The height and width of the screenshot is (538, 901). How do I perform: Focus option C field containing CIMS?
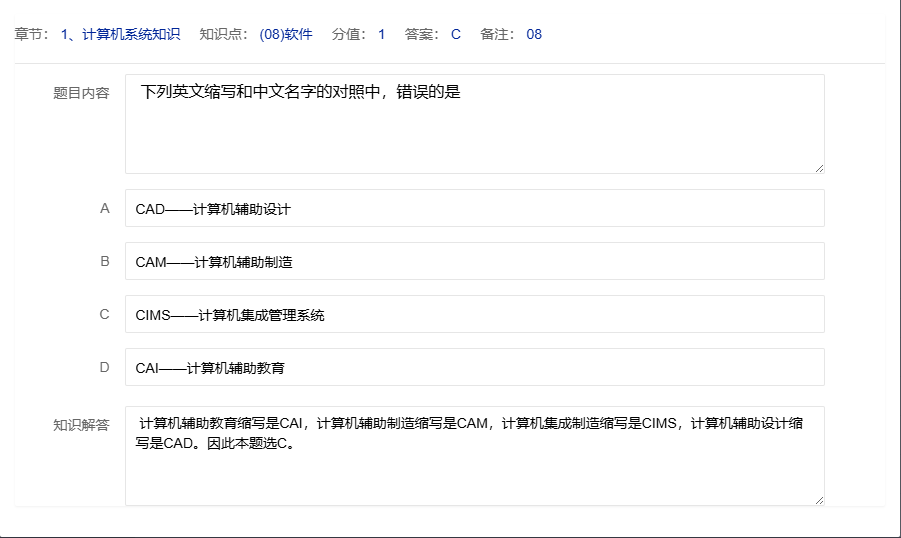click(474, 315)
